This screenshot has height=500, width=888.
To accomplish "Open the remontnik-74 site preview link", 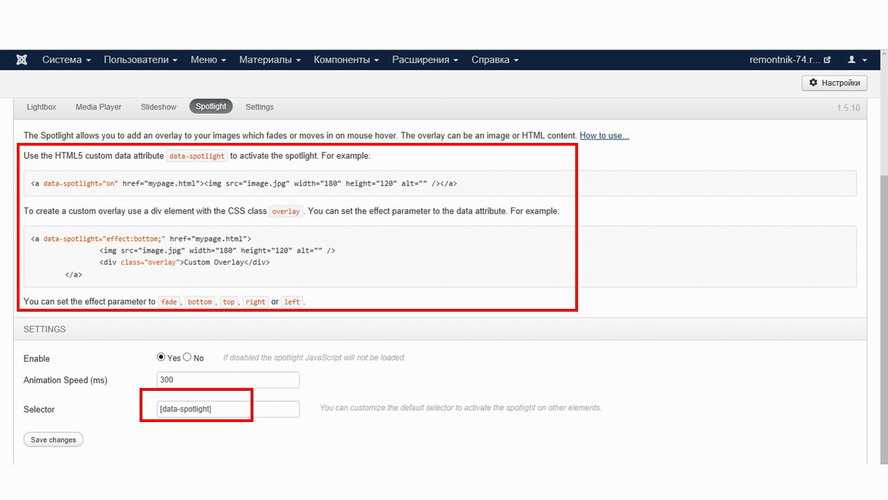I will point(790,60).
